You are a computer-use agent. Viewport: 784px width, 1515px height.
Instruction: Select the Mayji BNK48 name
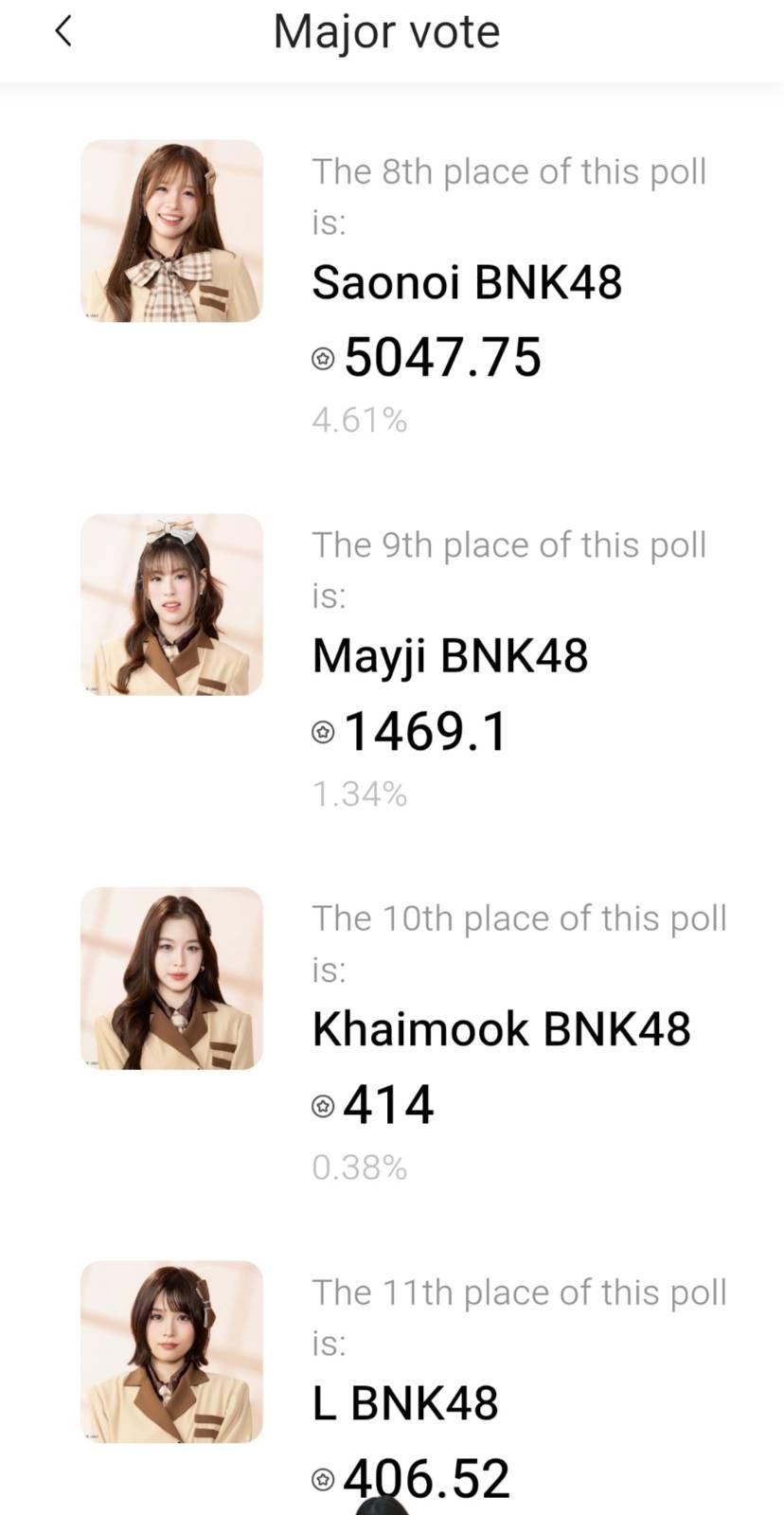(450, 655)
